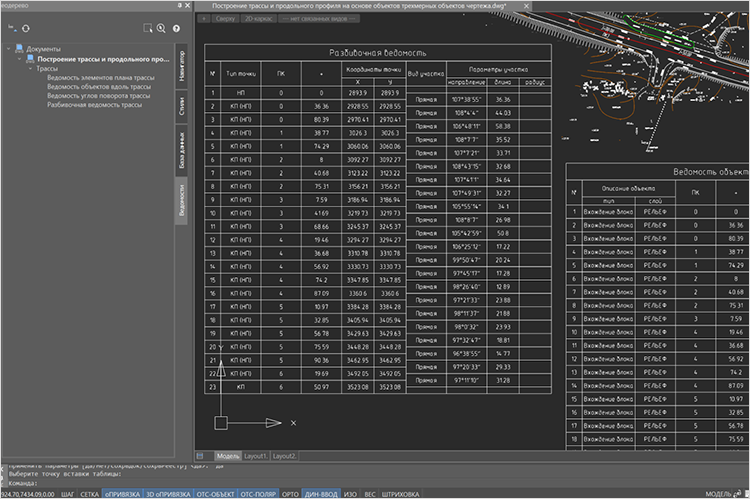This screenshot has height=499, width=750.
Task: Open the 2D-каркас visual style dropdown
Action: (x=258, y=18)
